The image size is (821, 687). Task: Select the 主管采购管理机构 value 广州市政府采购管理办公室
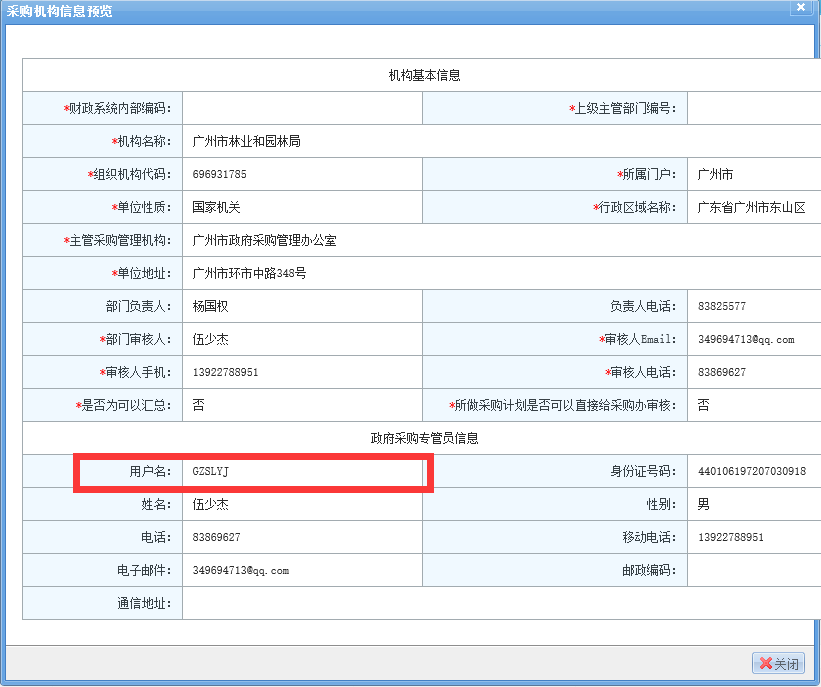pos(265,240)
